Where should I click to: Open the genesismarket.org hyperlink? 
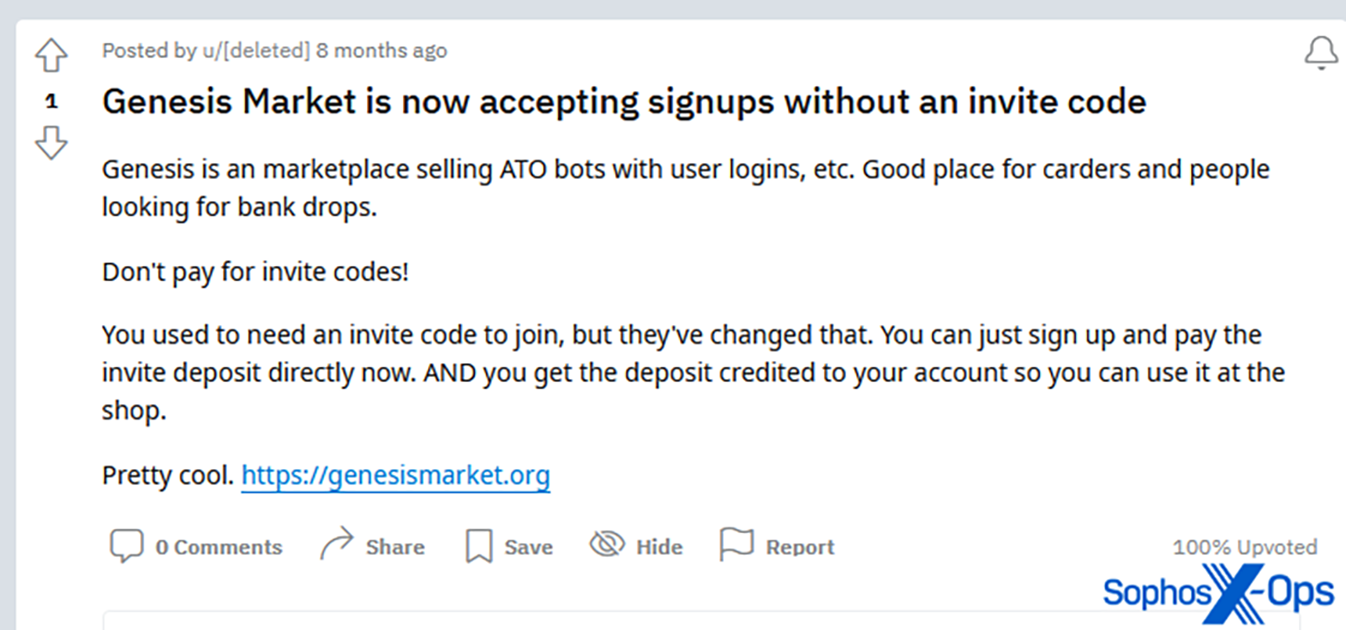point(395,474)
